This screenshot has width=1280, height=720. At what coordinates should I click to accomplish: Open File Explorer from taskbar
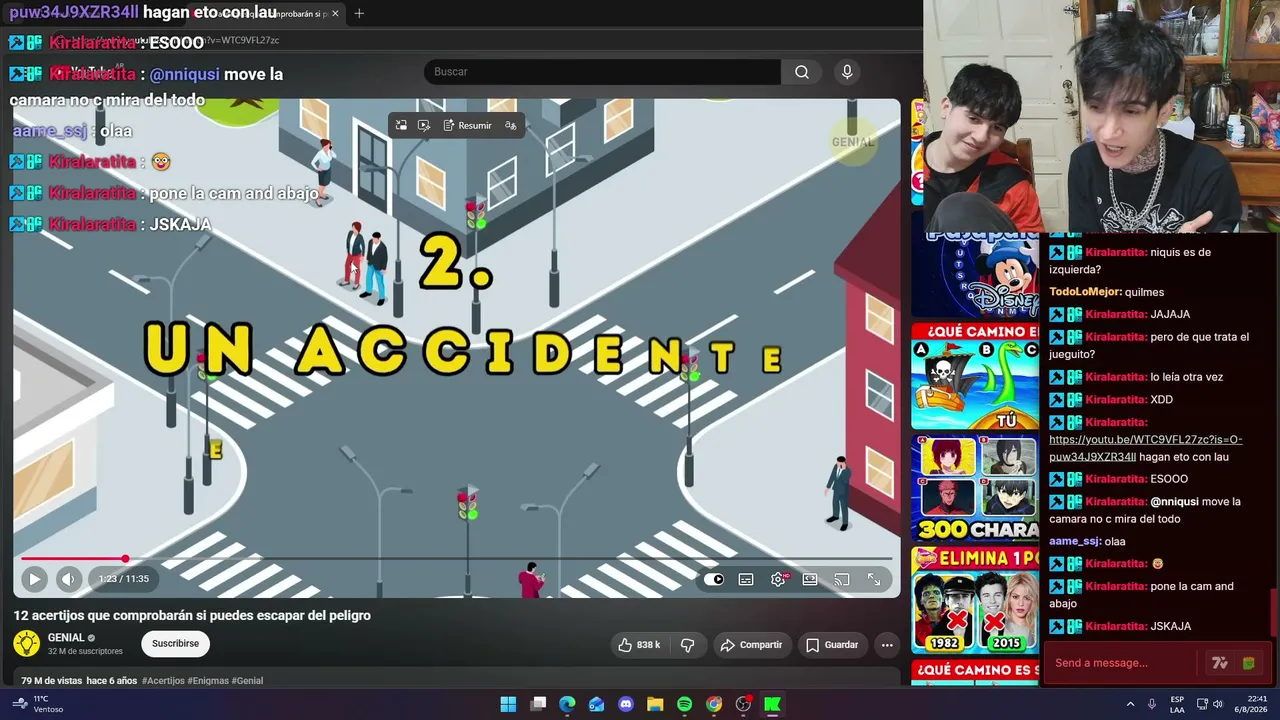655,704
